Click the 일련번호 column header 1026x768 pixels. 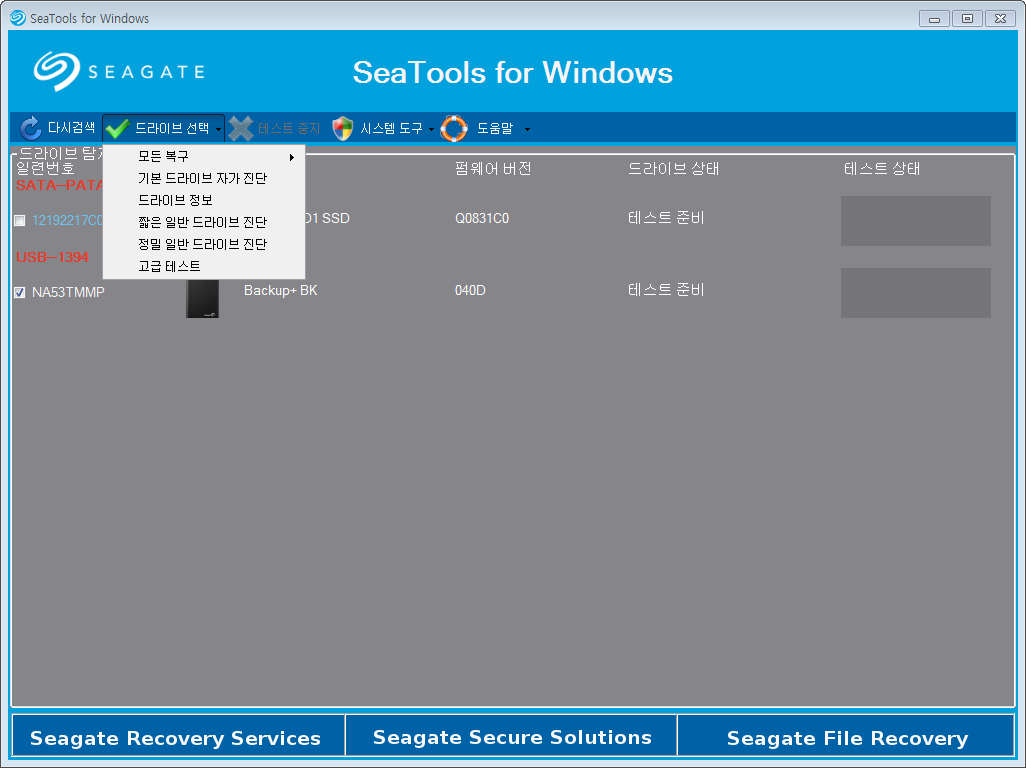tap(45, 168)
